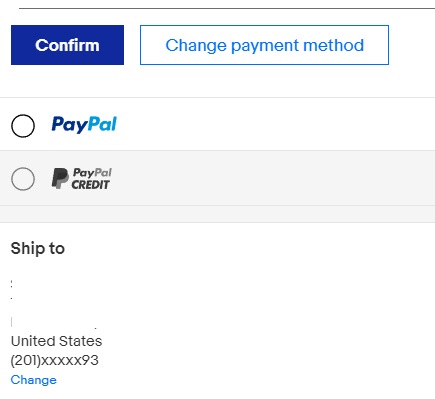Click the CREDIT text in PayPal Credit logo
The height and width of the screenshot is (399, 435).
(90, 185)
